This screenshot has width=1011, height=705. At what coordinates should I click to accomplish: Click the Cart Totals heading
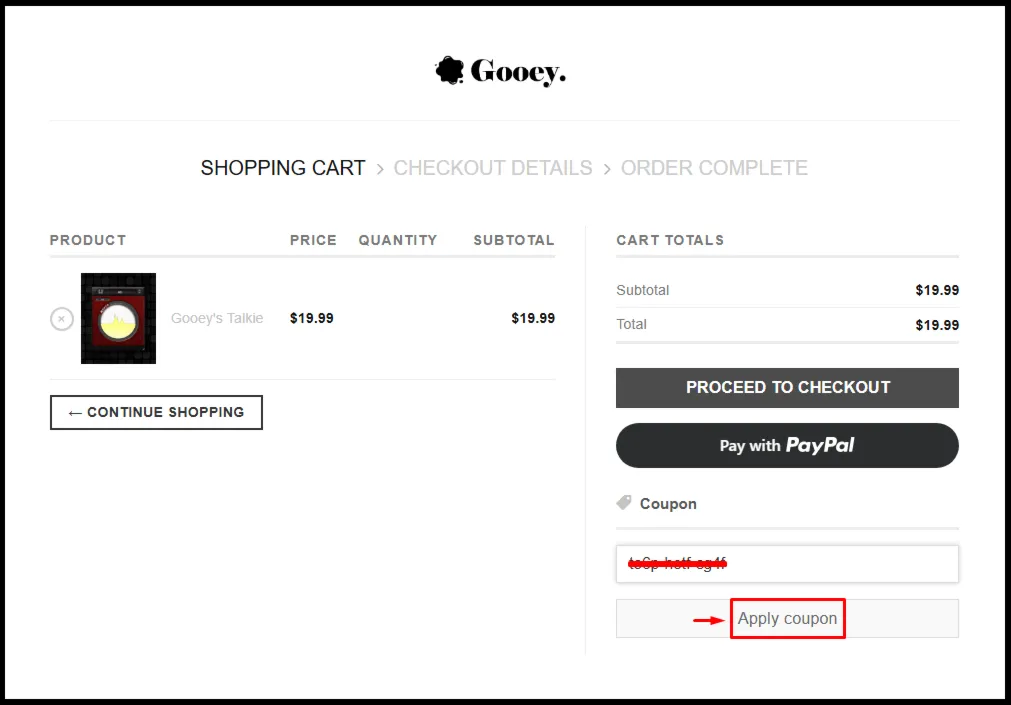670,240
